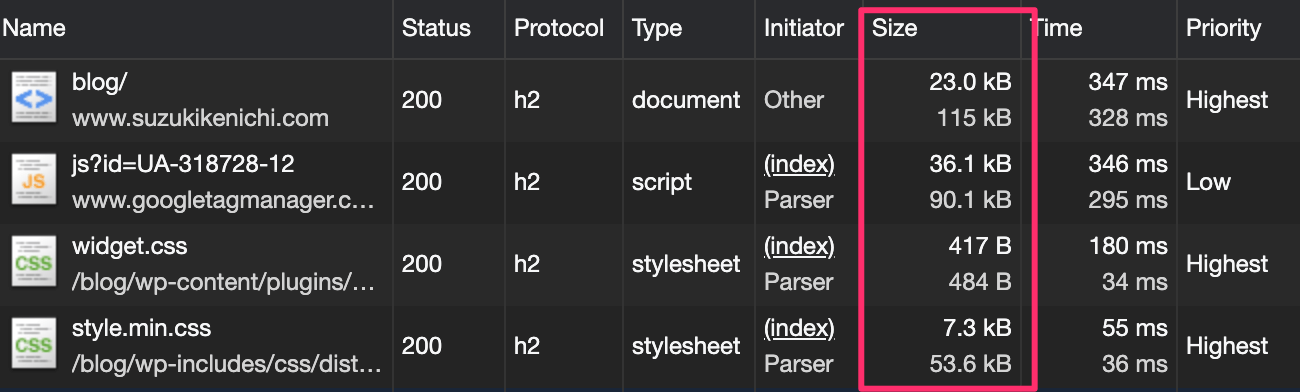
Task: Open the (index) initiator link for widget.css
Action: [x=799, y=246]
